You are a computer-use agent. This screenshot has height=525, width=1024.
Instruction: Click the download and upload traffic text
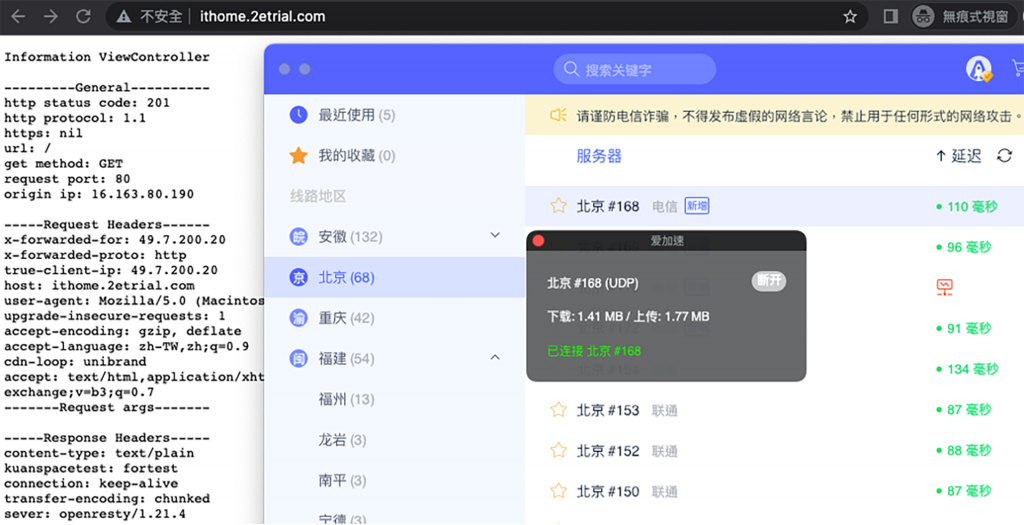point(628,317)
